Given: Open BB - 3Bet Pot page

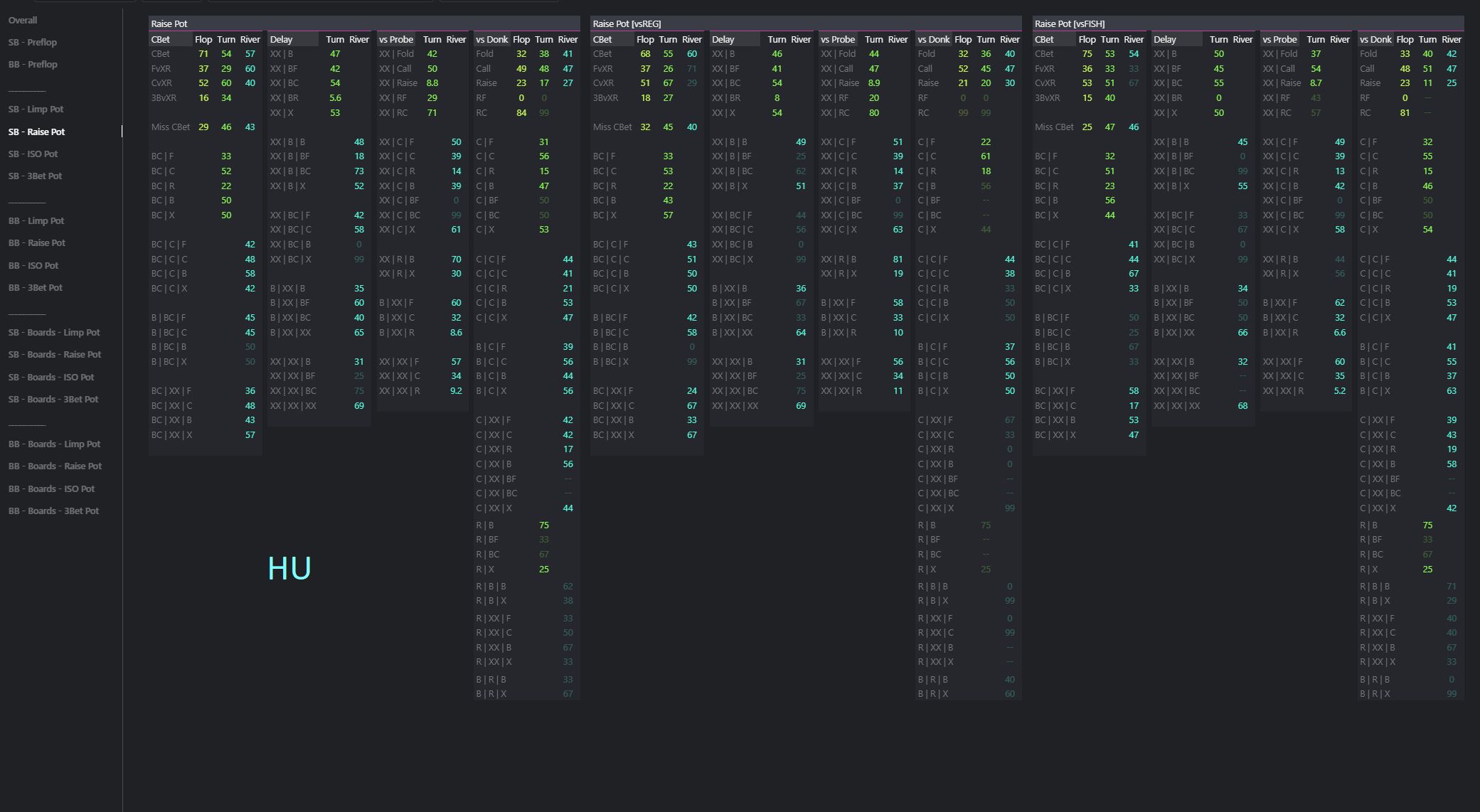Looking at the screenshot, I should click(36, 287).
